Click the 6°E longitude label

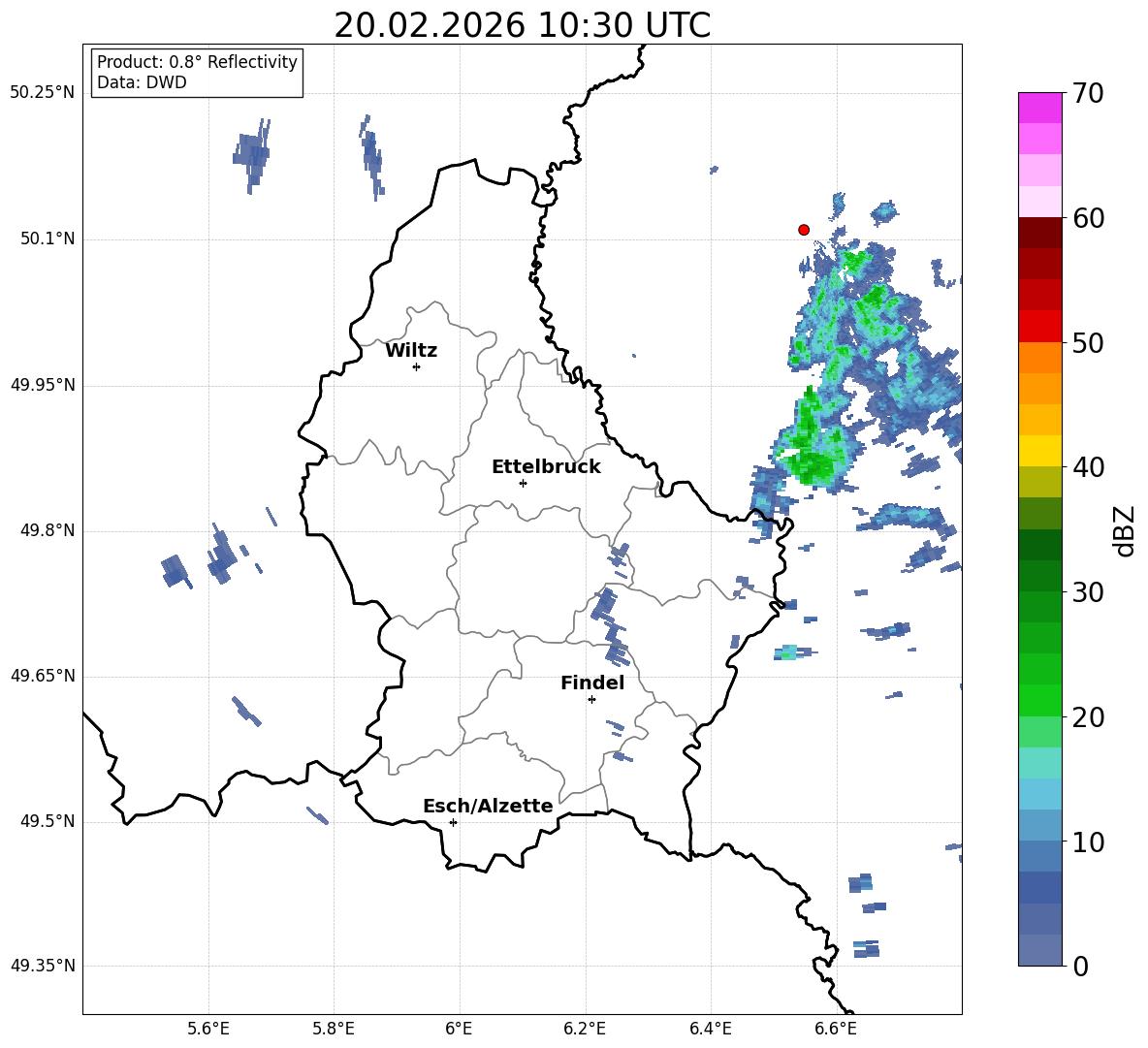click(x=460, y=1030)
